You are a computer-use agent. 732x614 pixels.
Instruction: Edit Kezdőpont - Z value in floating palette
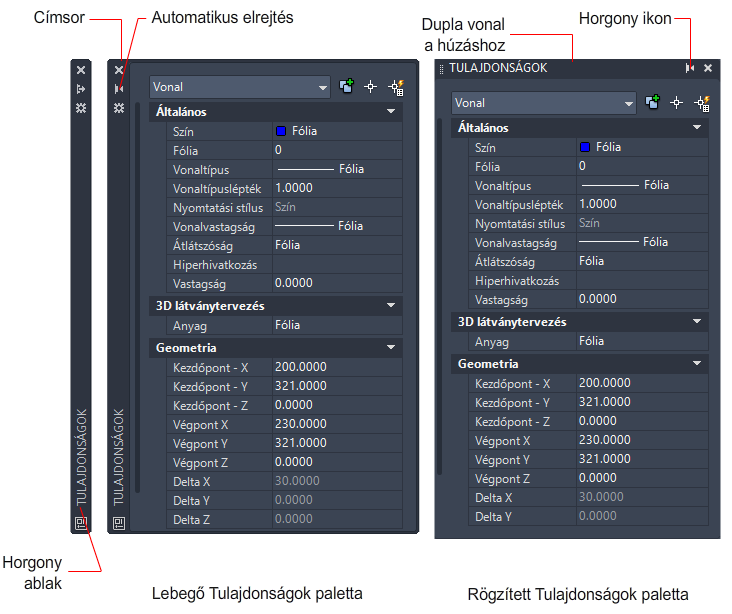pyautogui.click(x=337, y=405)
